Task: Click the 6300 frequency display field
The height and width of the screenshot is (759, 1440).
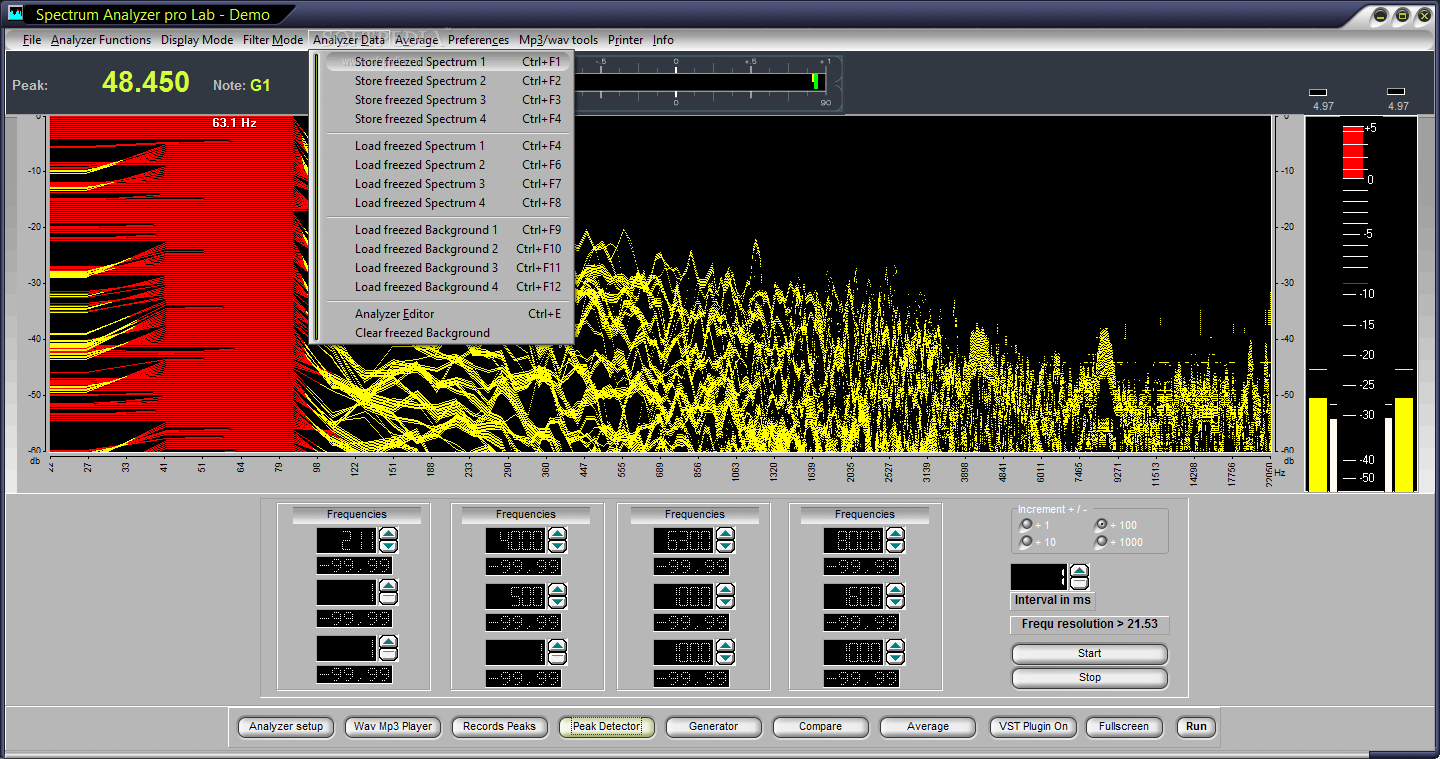Action: (684, 541)
